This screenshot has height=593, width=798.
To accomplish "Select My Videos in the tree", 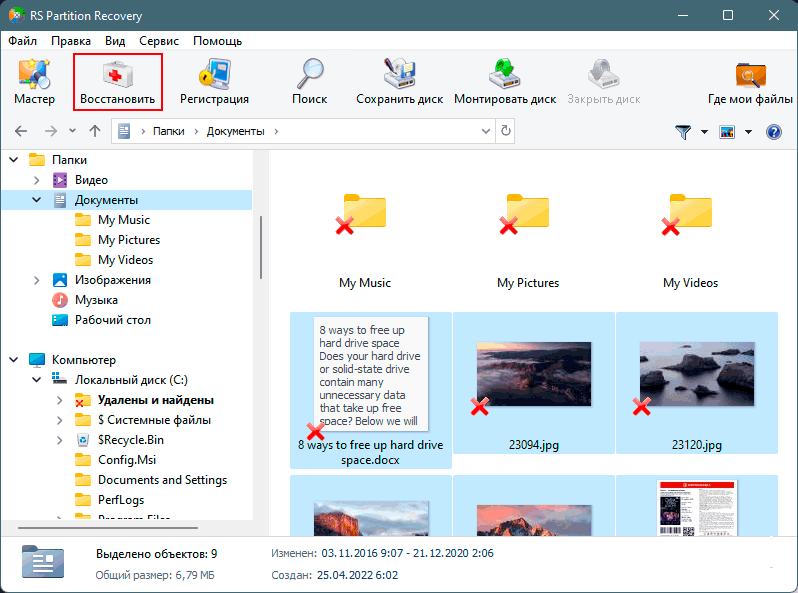I will (126, 260).
